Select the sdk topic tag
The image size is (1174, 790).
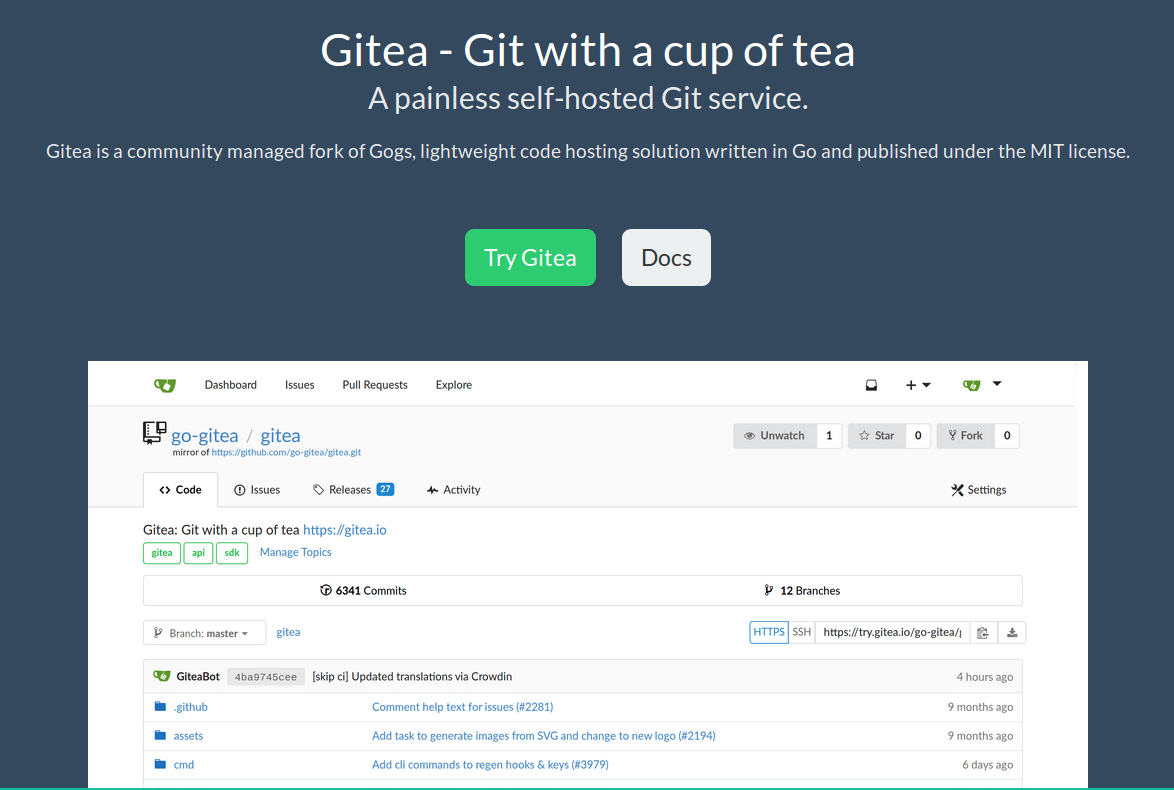pyautogui.click(x=232, y=553)
